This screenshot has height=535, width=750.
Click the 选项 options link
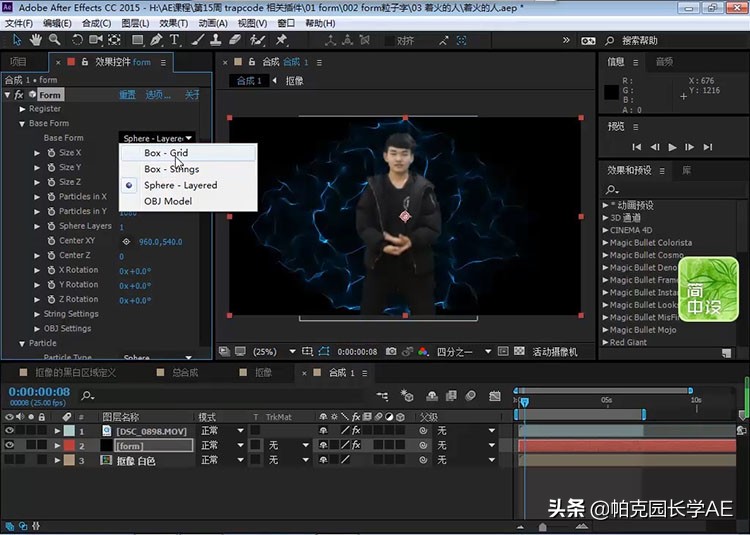click(158, 95)
